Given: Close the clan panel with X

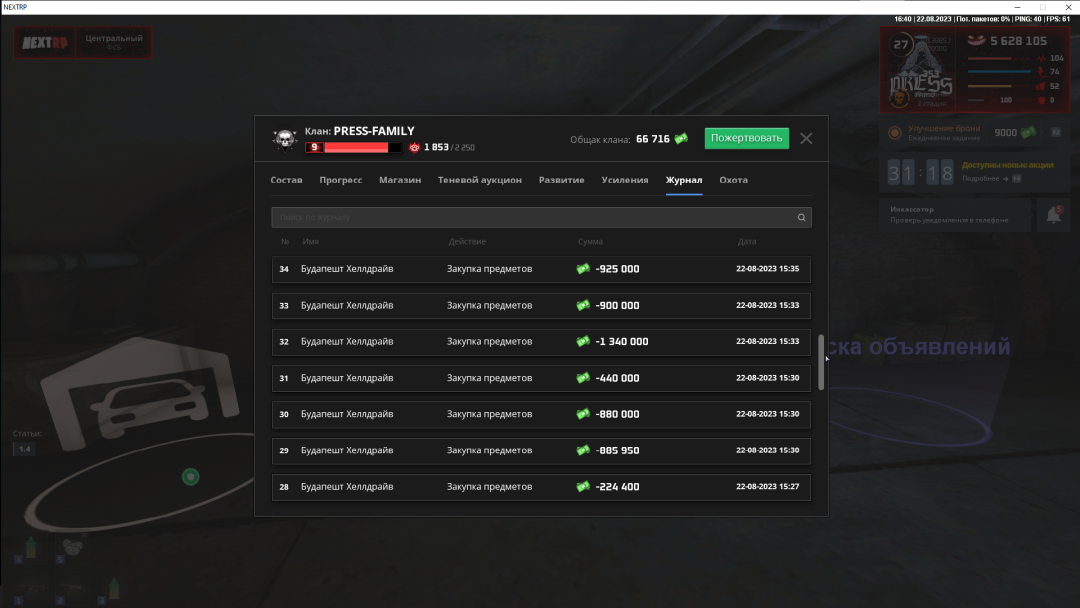Looking at the screenshot, I should (806, 138).
